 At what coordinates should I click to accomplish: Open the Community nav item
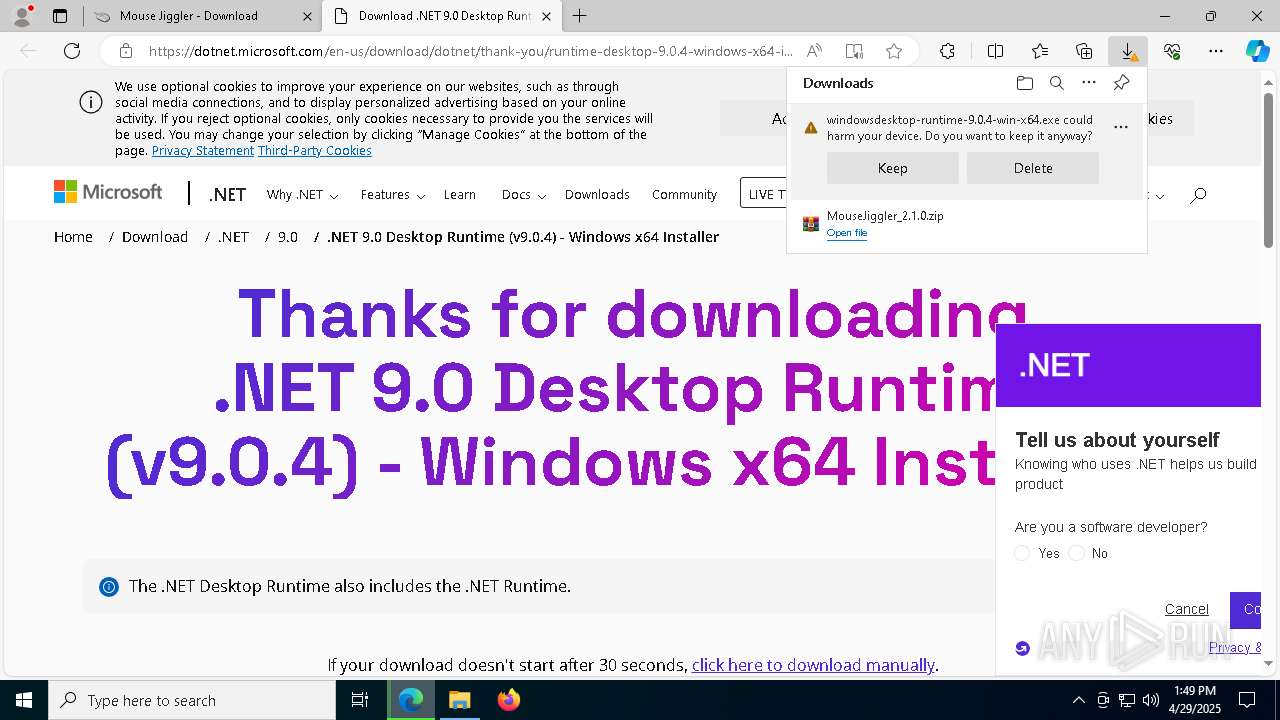coord(684,195)
